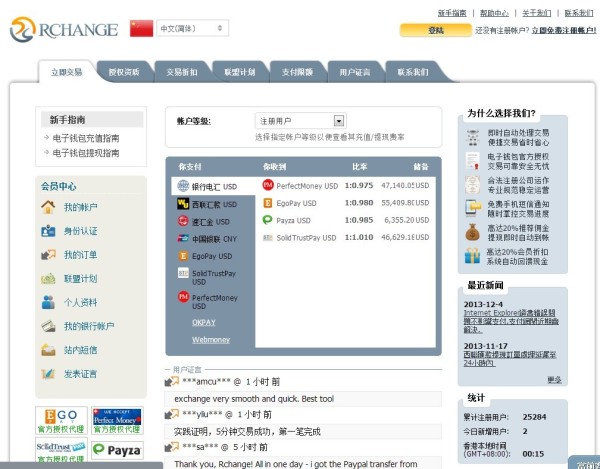Switch to the 授权资质 tab
Viewport: 600px width, 469px height.
[124, 72]
